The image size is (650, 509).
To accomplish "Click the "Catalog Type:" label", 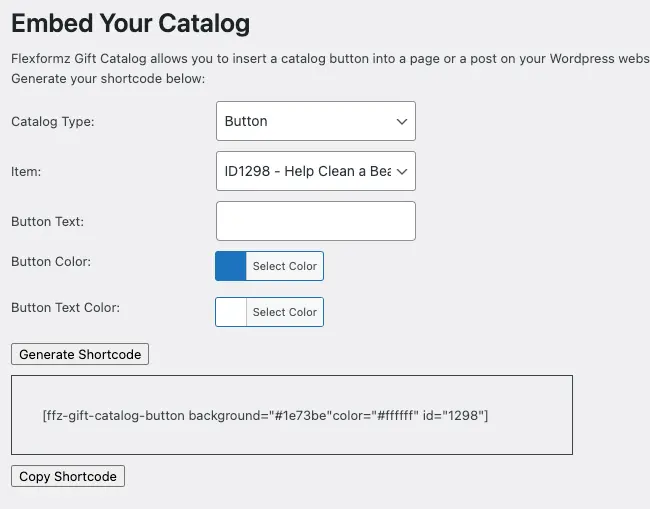I will pyautogui.click(x=52, y=122).
